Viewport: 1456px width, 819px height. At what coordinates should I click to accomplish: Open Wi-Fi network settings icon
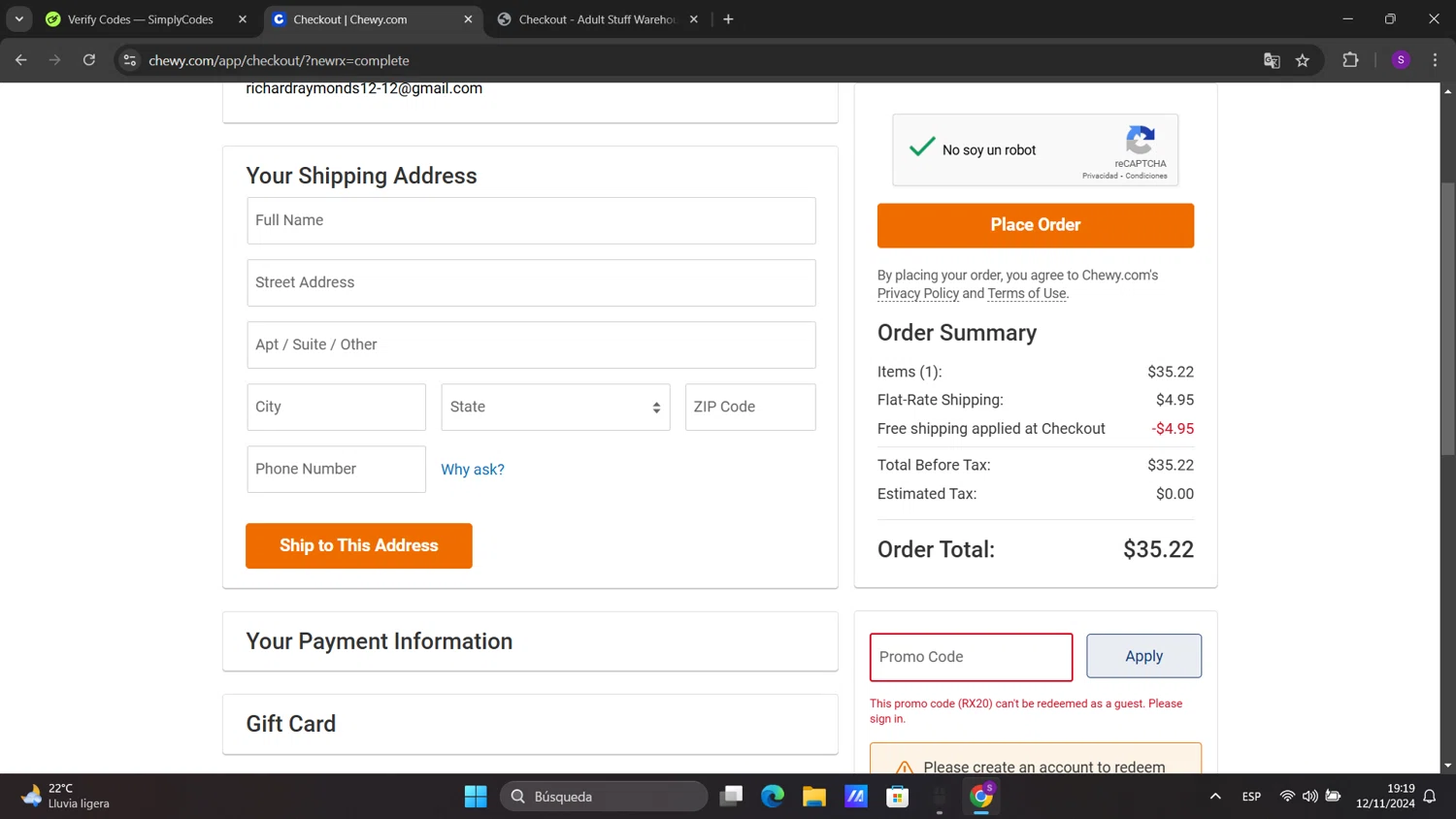tap(1287, 797)
